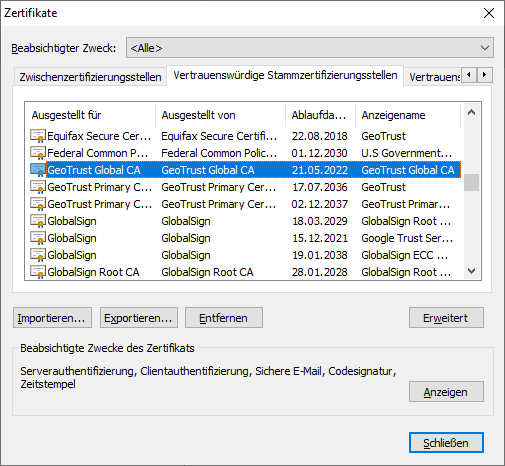The image size is (505, 466).
Task: Open Erweitert options
Action: coord(446,318)
